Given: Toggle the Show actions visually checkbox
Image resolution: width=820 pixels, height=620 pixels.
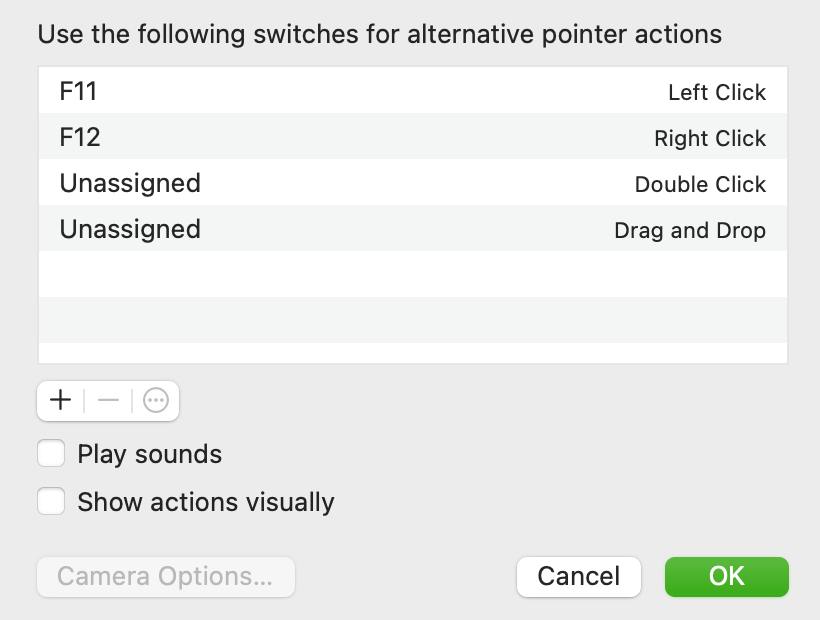Looking at the screenshot, I should tap(51, 501).
